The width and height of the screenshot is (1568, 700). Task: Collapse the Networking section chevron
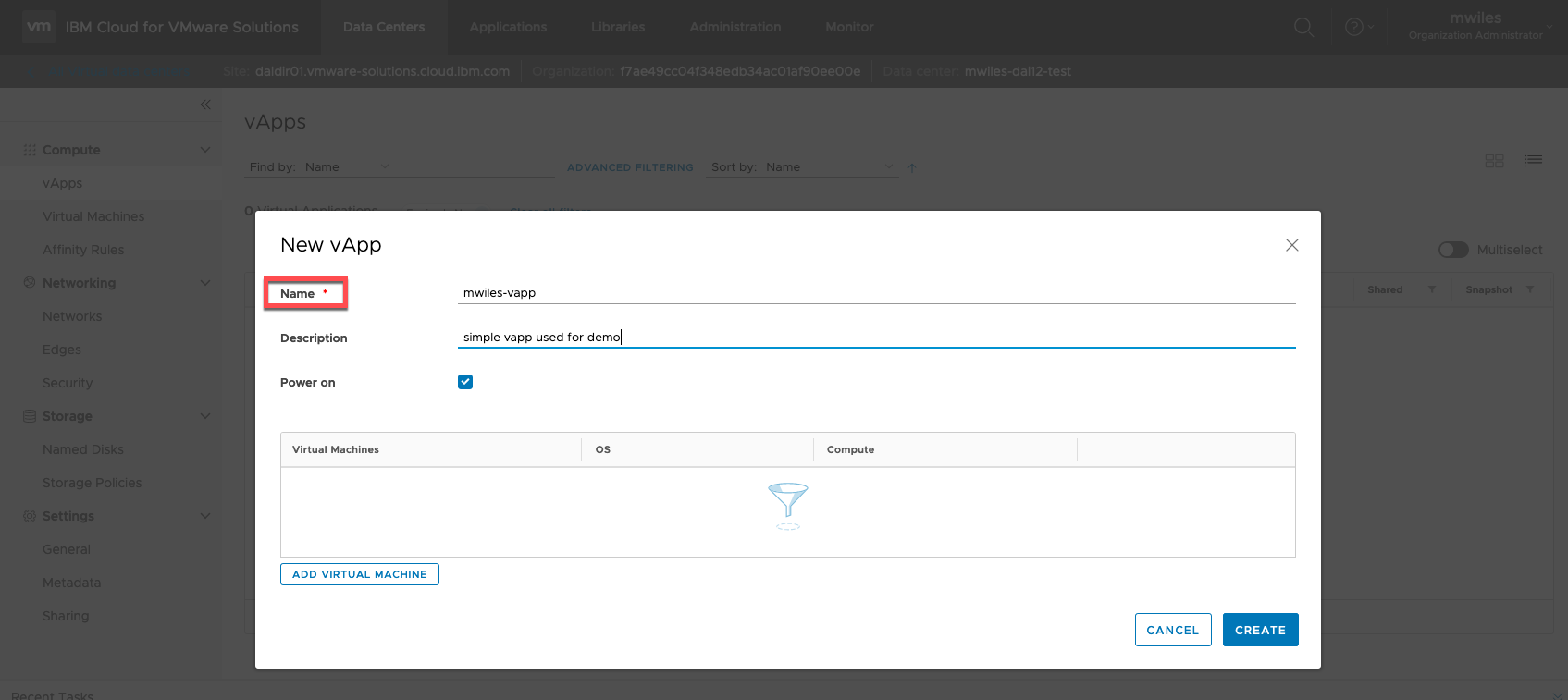click(205, 283)
